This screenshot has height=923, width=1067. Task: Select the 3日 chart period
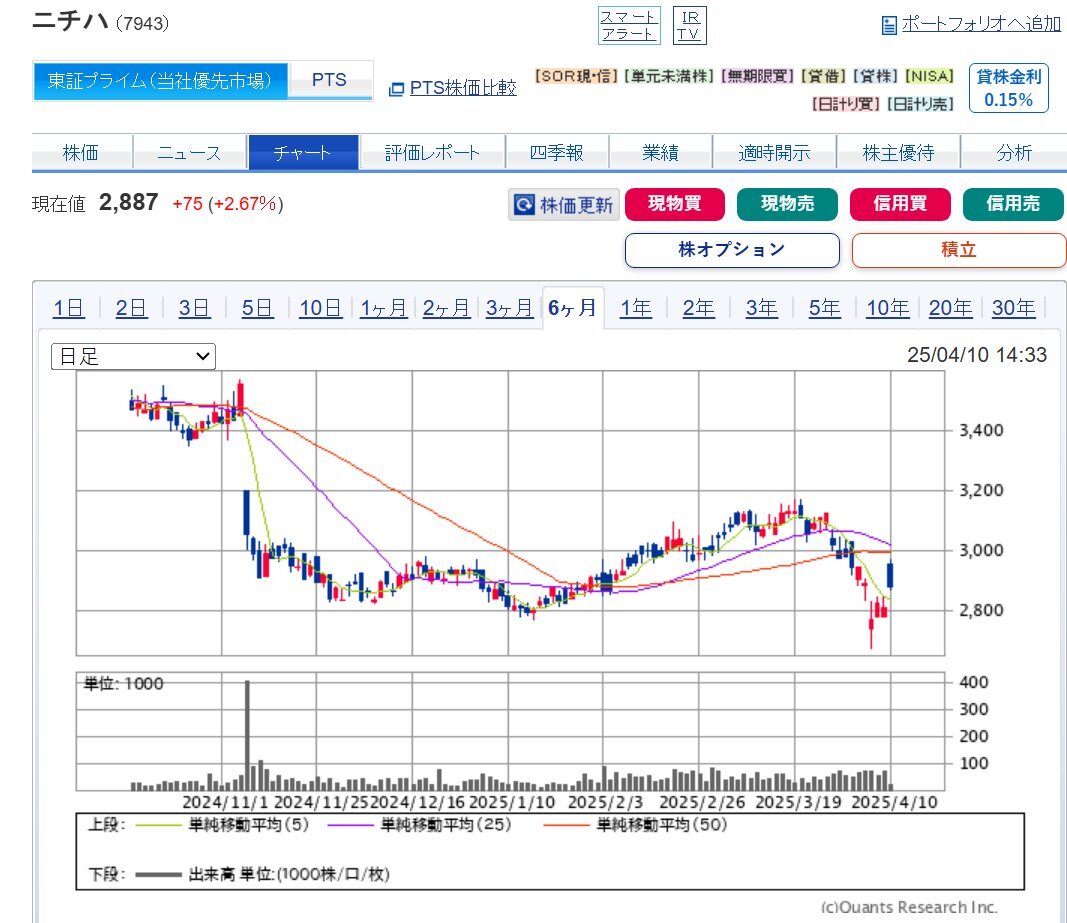[x=195, y=308]
